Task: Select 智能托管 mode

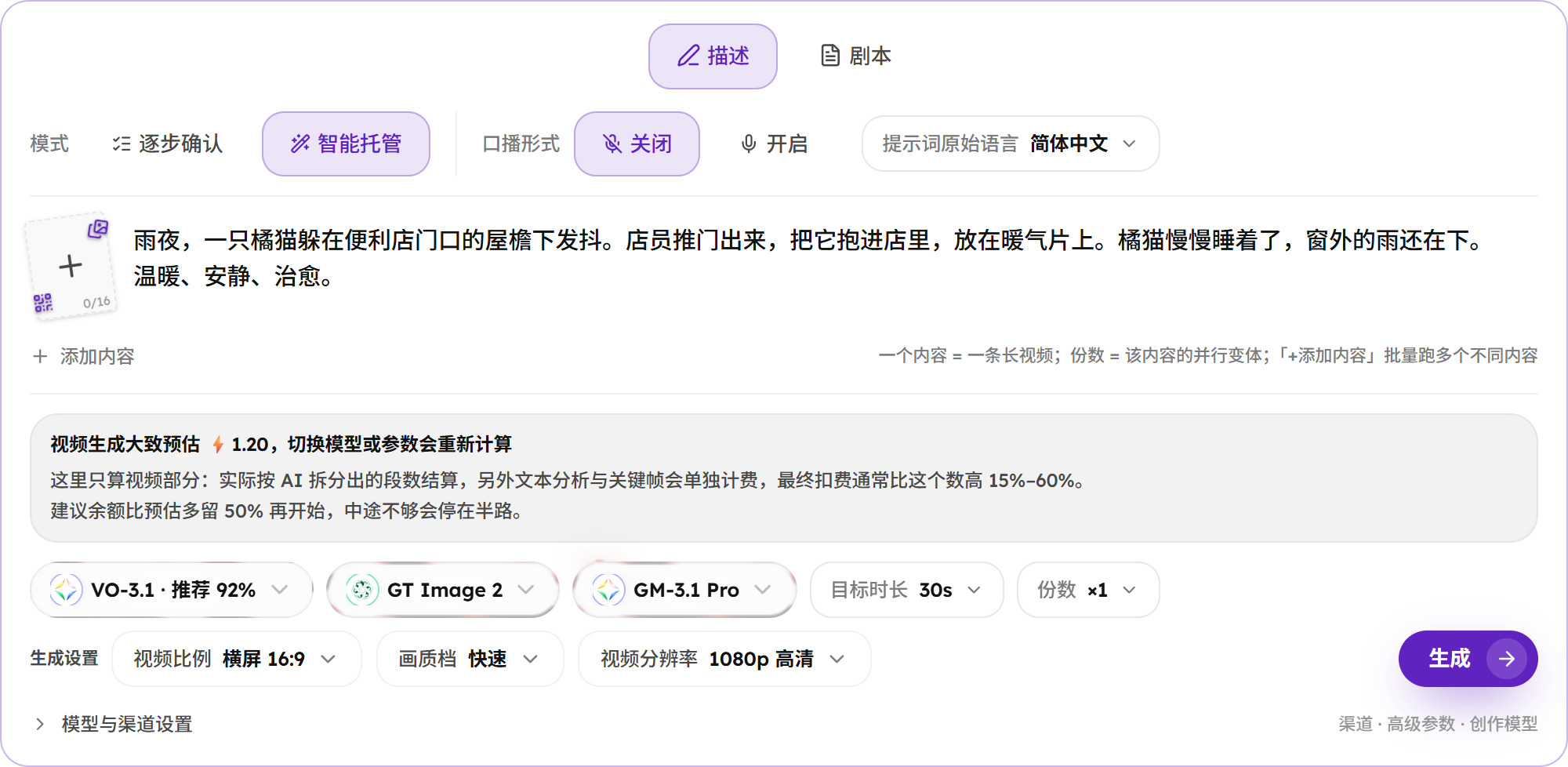Action: [x=346, y=144]
